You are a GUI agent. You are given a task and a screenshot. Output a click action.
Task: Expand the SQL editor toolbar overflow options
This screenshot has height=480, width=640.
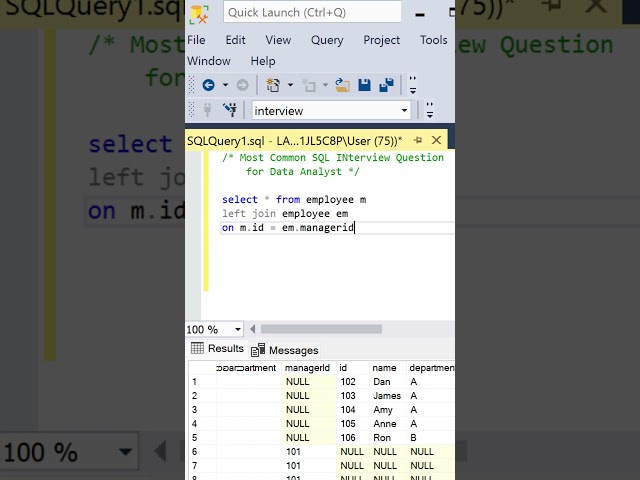coord(429,110)
